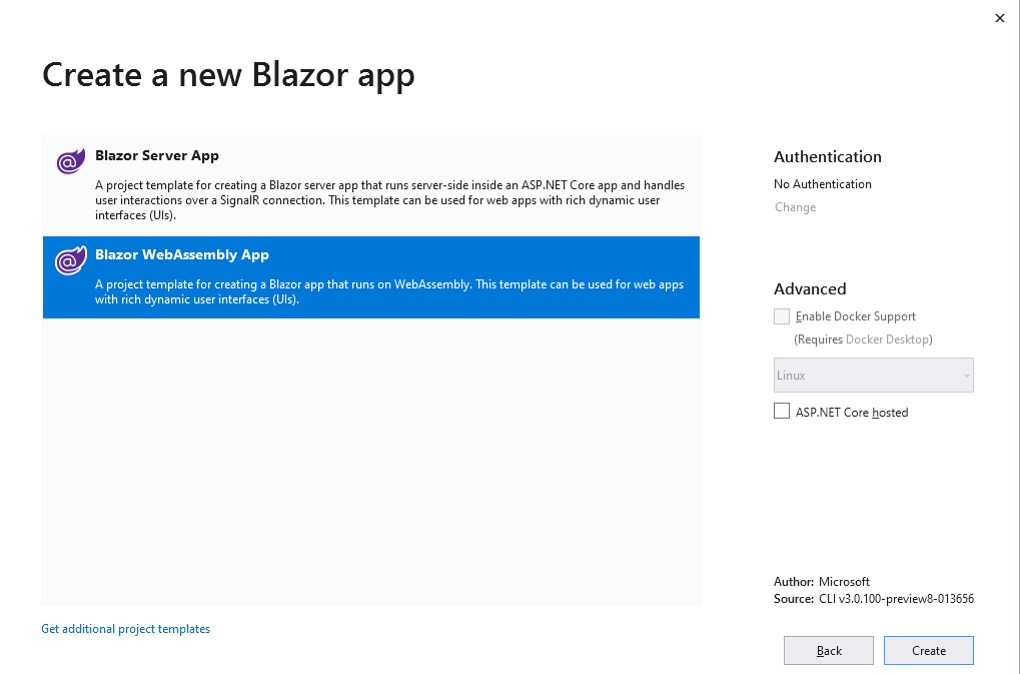Screen dimensions: 1020x674
Task: Toggle the Enable Docker Support checkbox
Action: tap(782, 316)
